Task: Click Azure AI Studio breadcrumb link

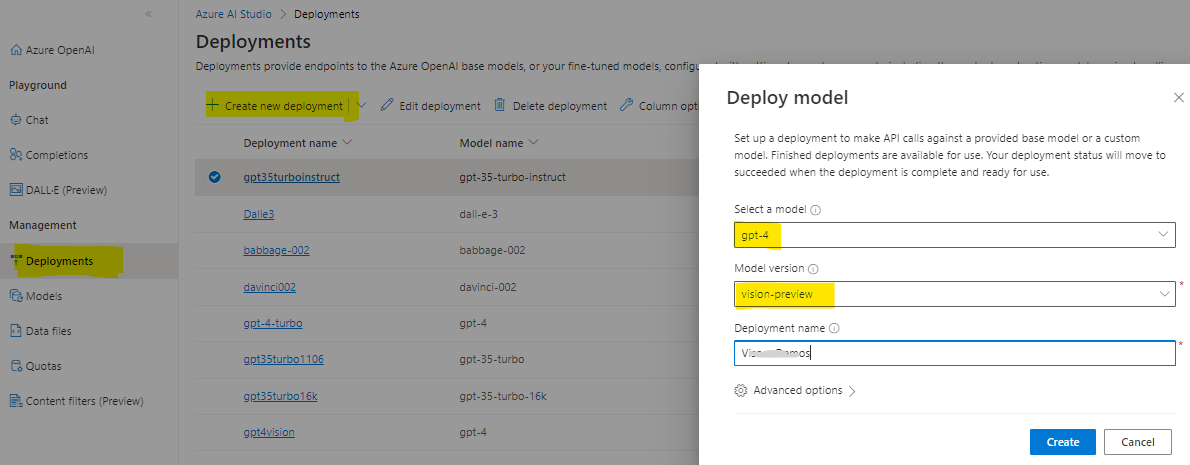Action: click(x=235, y=14)
